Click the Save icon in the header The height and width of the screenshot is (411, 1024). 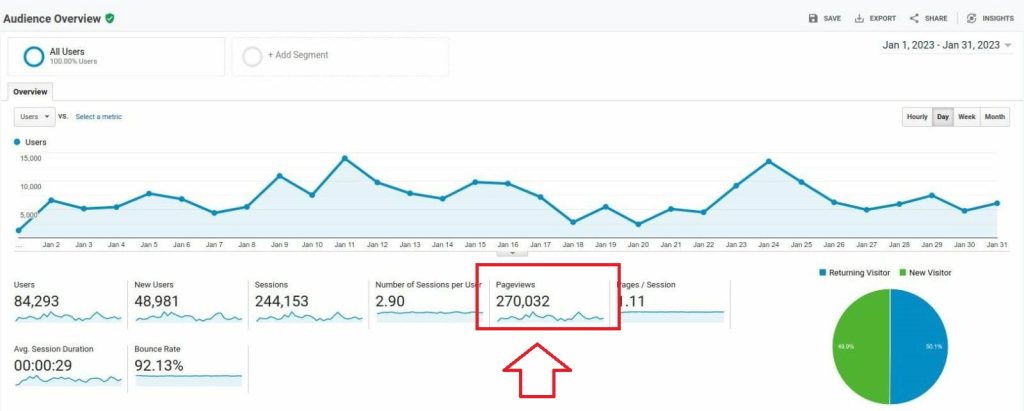pyautogui.click(x=814, y=18)
